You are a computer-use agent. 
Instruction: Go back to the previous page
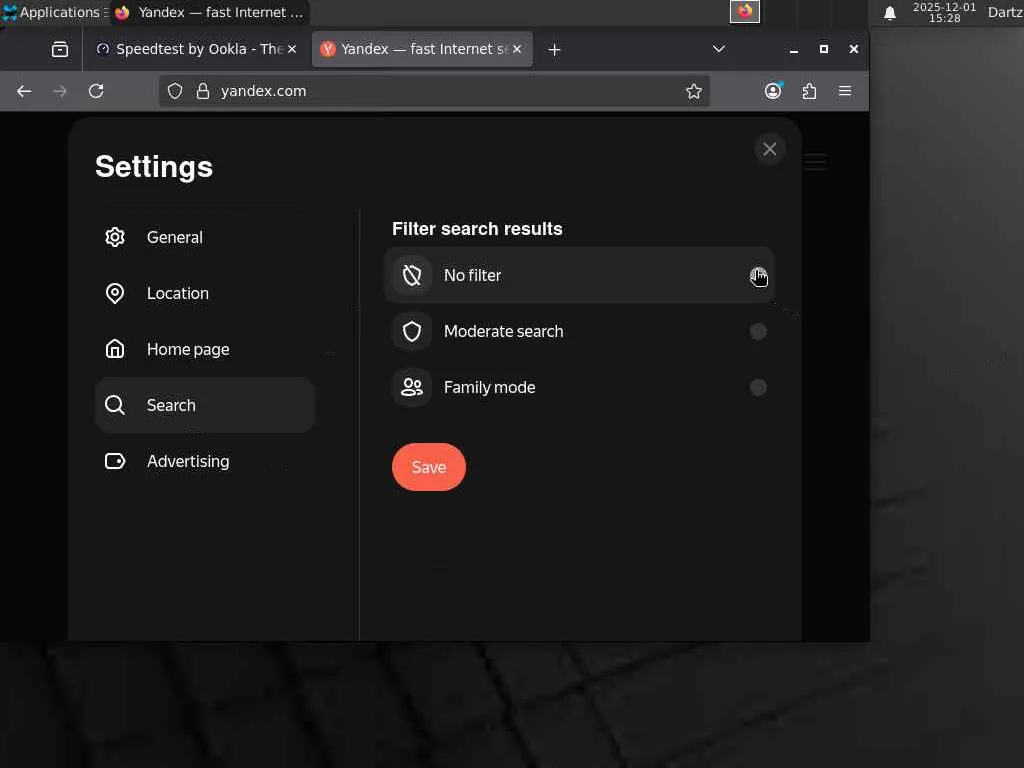24,91
